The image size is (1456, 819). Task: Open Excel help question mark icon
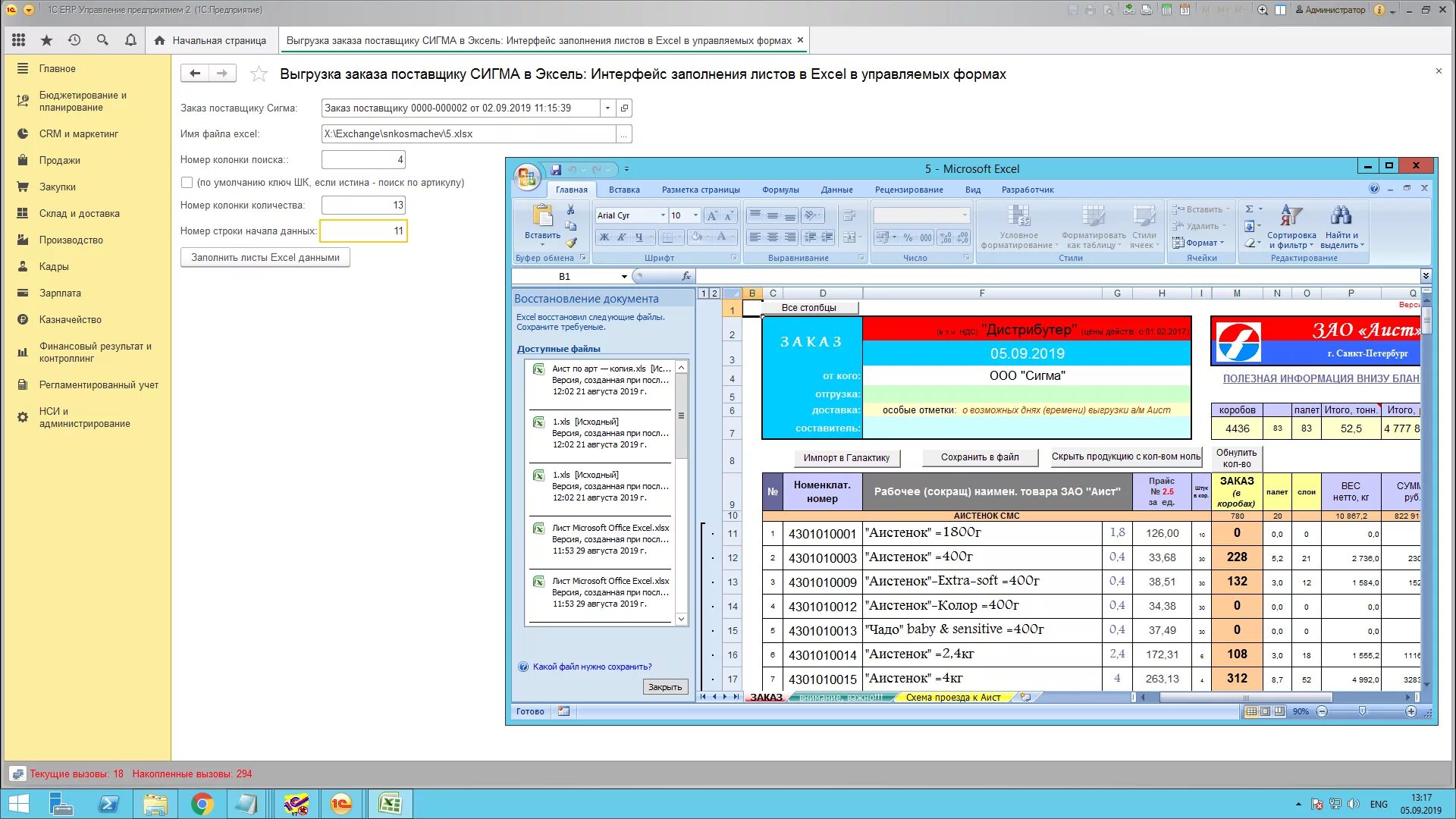click(1374, 189)
